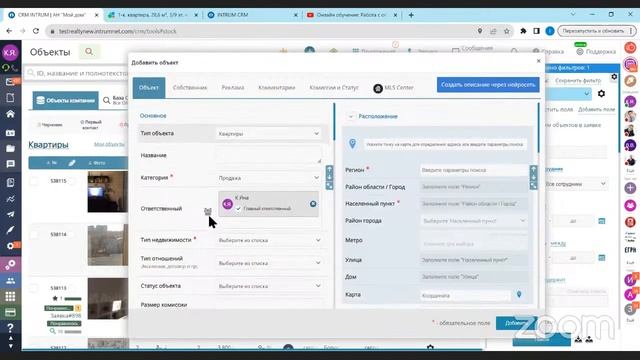Switch to the INTRUM CRM browser tab
Image resolution: width=640 pixels, height=360 pixels.
point(252,15)
